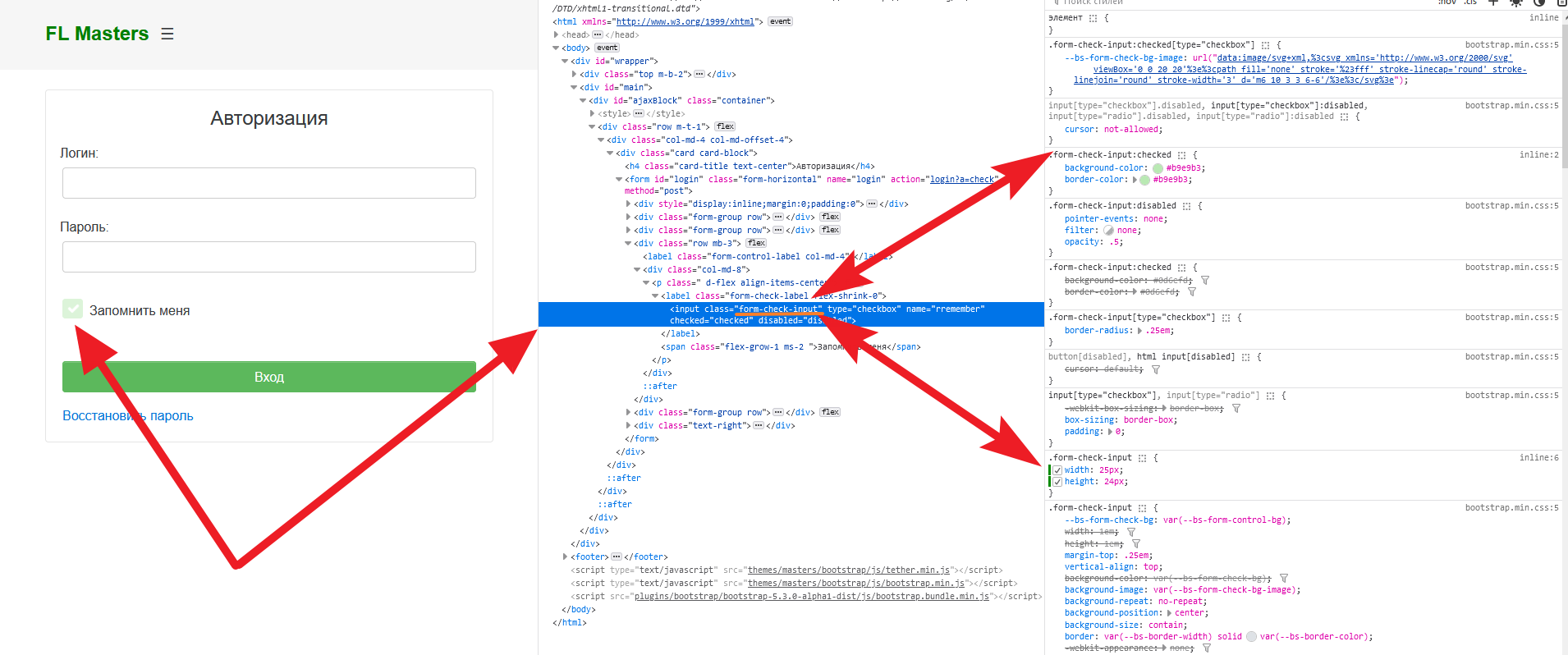Expand ellipsis in div class="text-right"

tap(759, 425)
